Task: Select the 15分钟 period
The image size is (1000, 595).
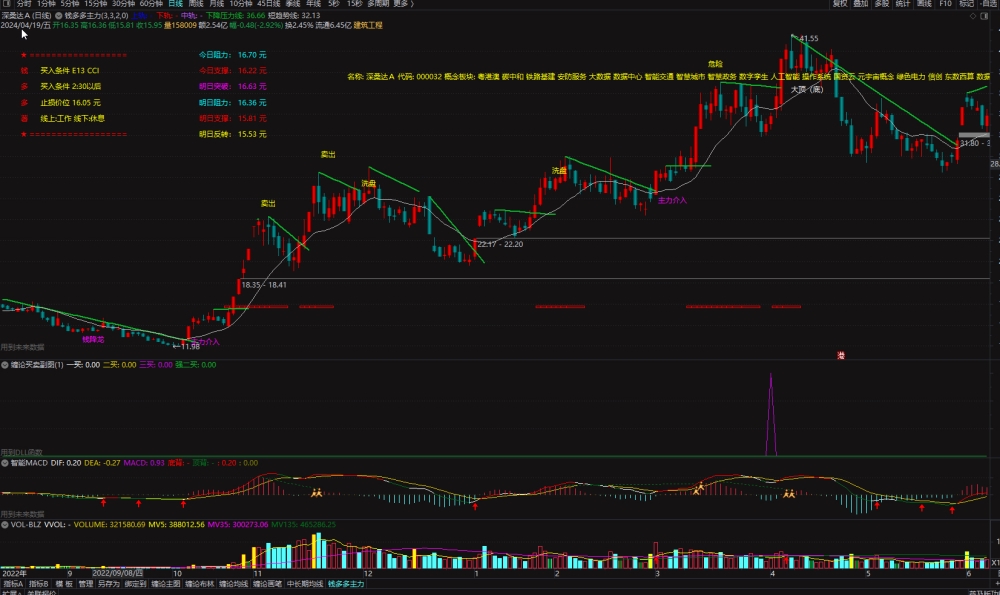Action: pos(96,4)
